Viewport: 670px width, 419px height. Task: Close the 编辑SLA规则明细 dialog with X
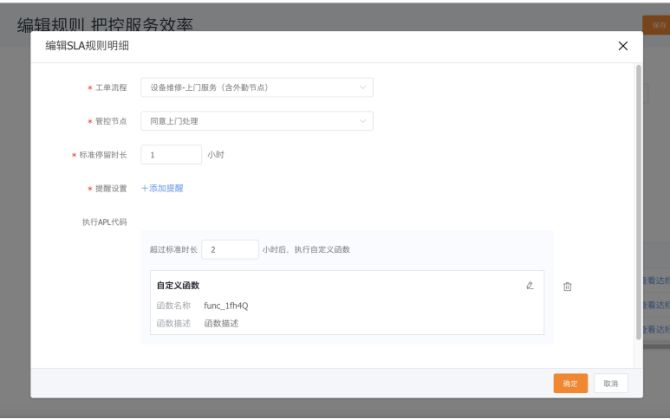(x=623, y=46)
